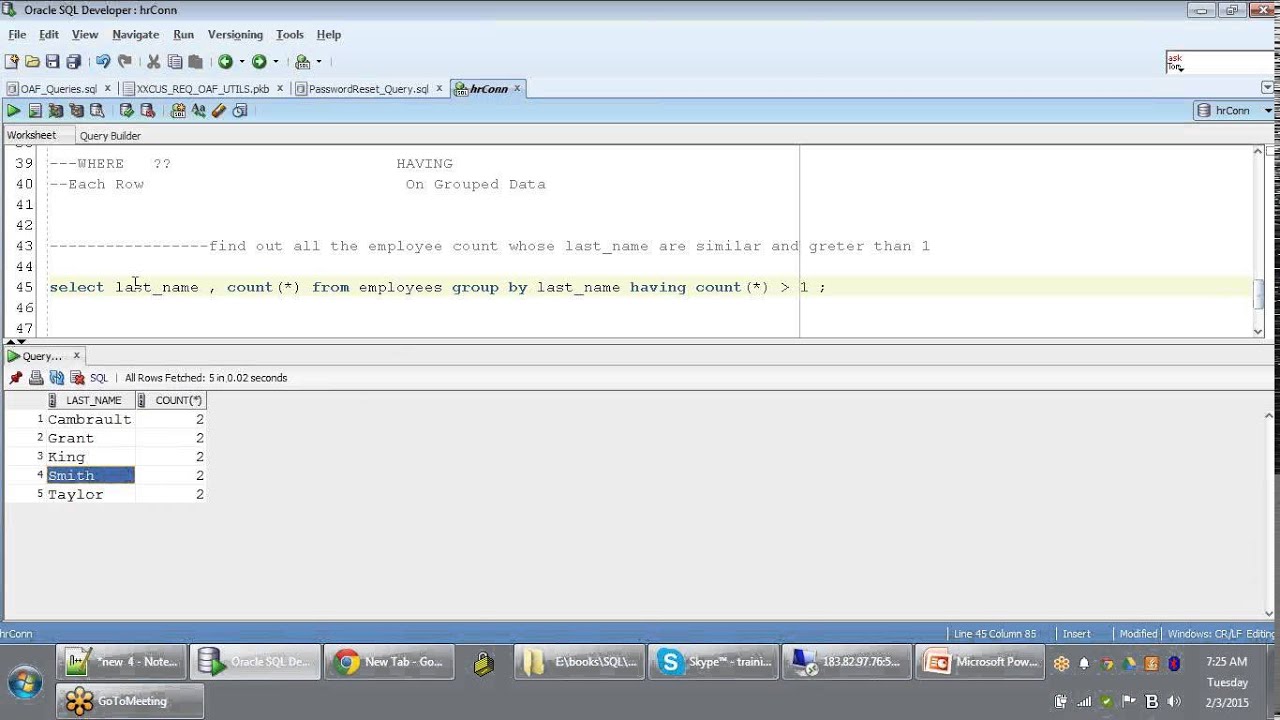Switch to PasswordReset_Query.sql tab
The image size is (1280, 720).
point(368,89)
